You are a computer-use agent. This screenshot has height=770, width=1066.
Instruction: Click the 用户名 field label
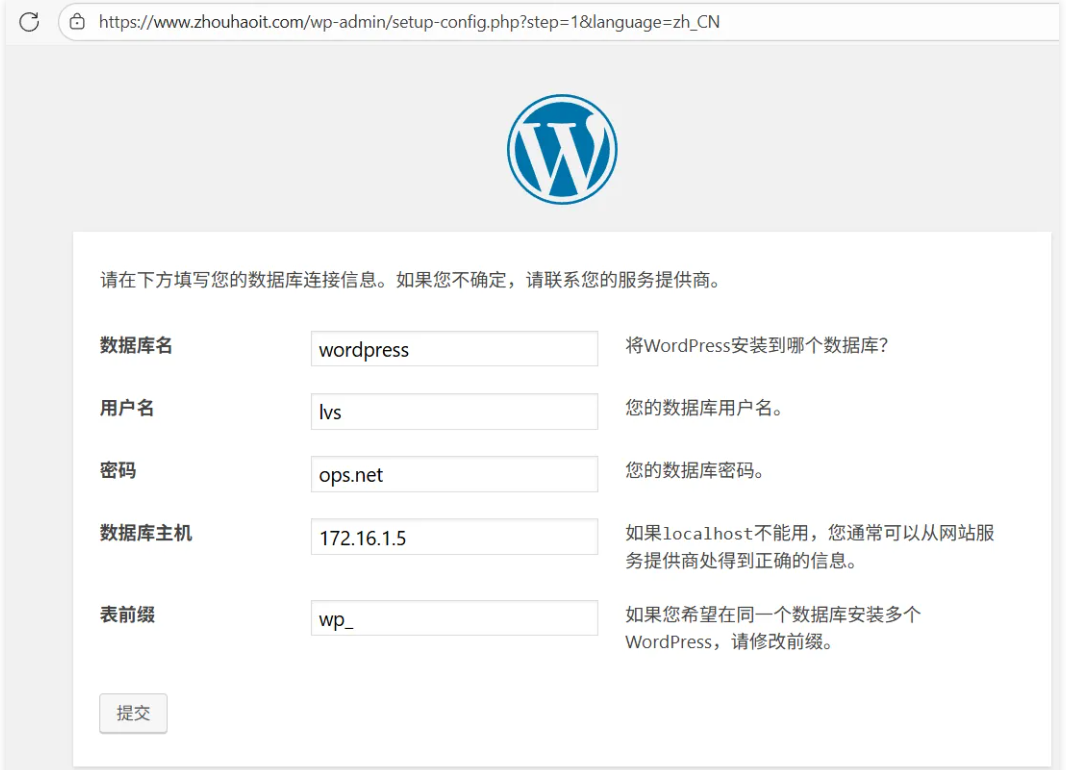tap(127, 408)
